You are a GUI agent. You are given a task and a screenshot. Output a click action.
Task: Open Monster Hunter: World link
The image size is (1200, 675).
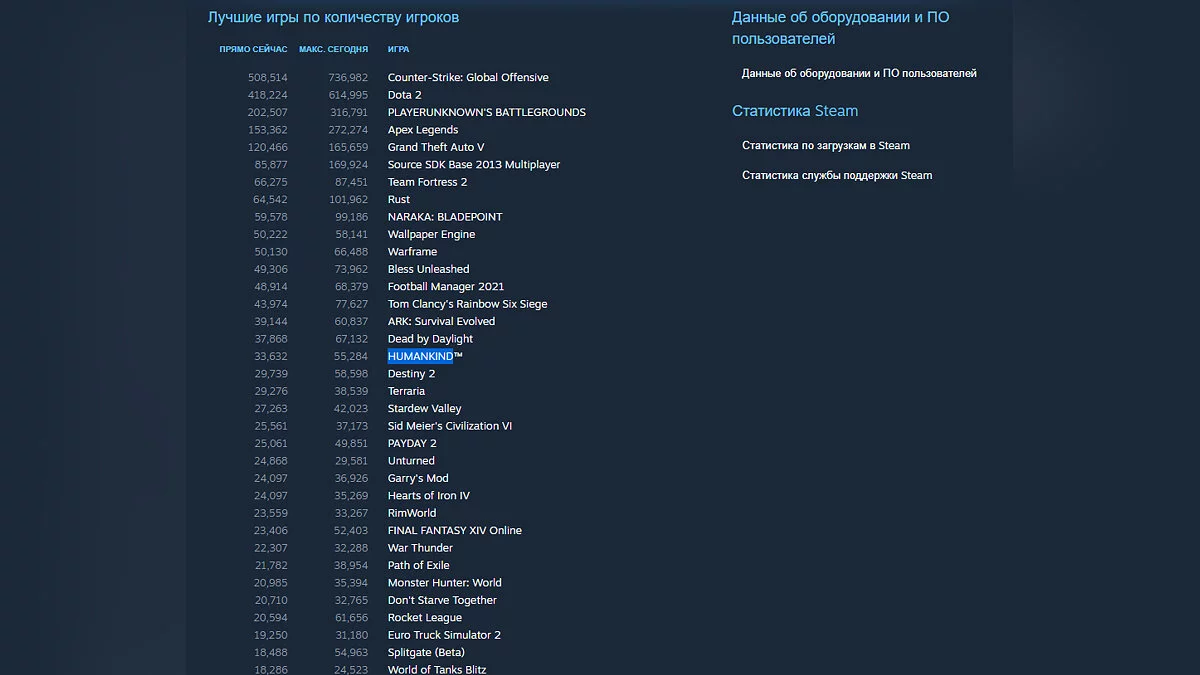[x=445, y=583]
